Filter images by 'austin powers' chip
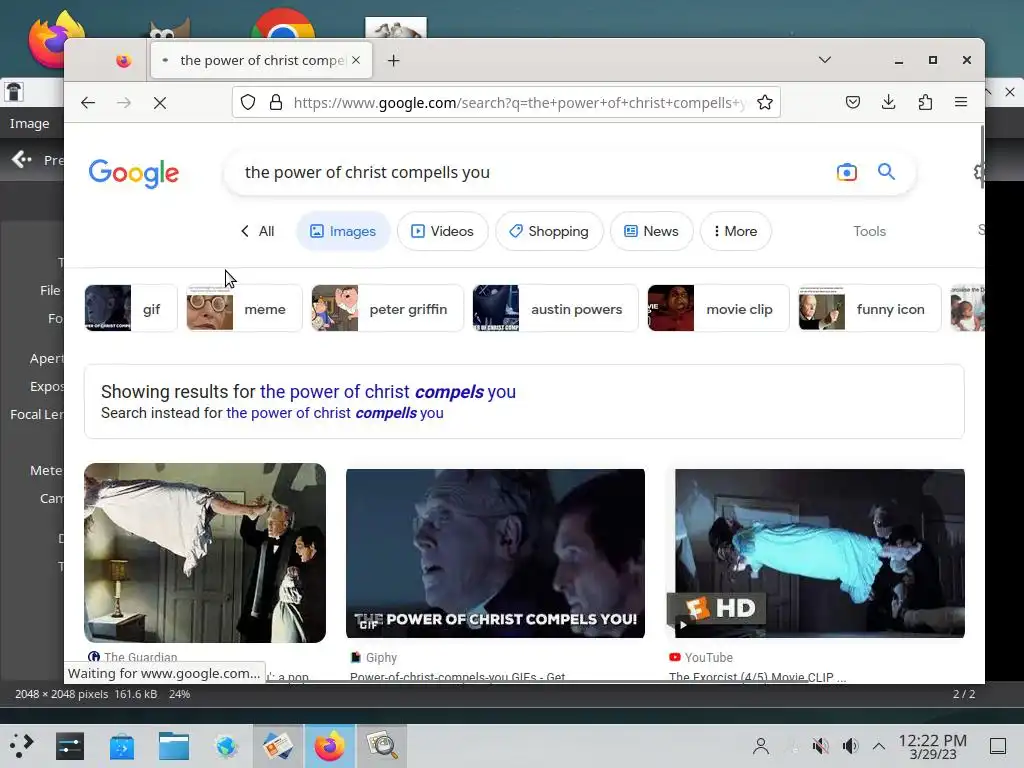This screenshot has width=1024, height=768. pyautogui.click(x=555, y=308)
